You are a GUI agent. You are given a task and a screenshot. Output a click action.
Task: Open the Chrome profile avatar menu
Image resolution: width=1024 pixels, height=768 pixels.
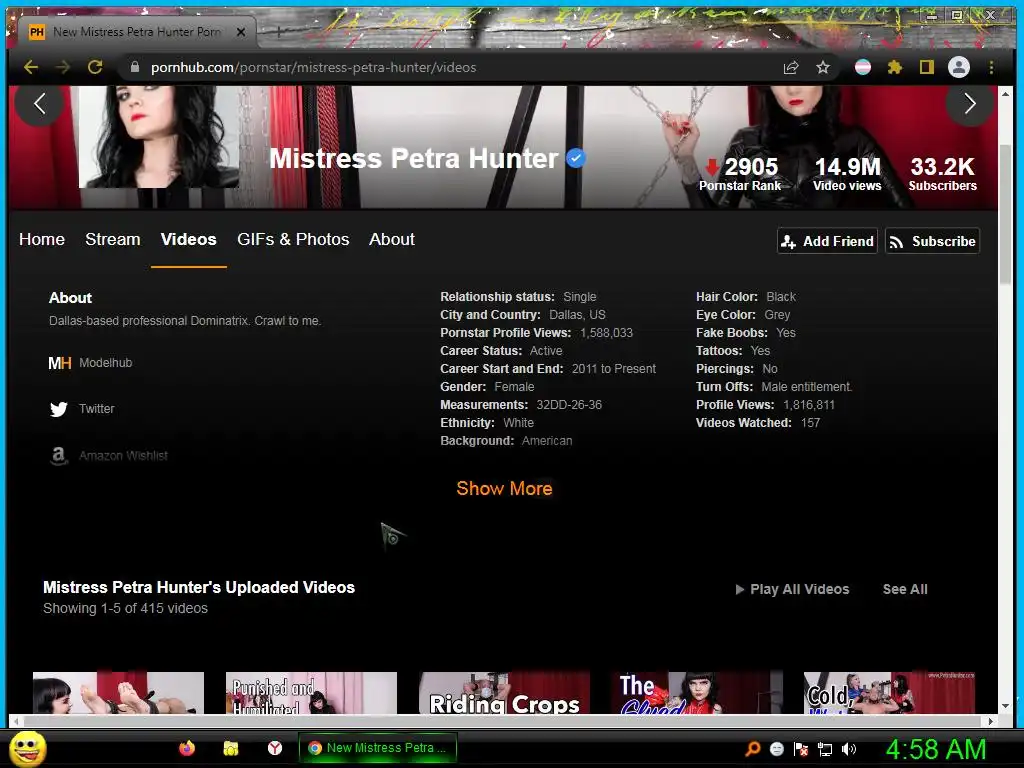click(959, 67)
